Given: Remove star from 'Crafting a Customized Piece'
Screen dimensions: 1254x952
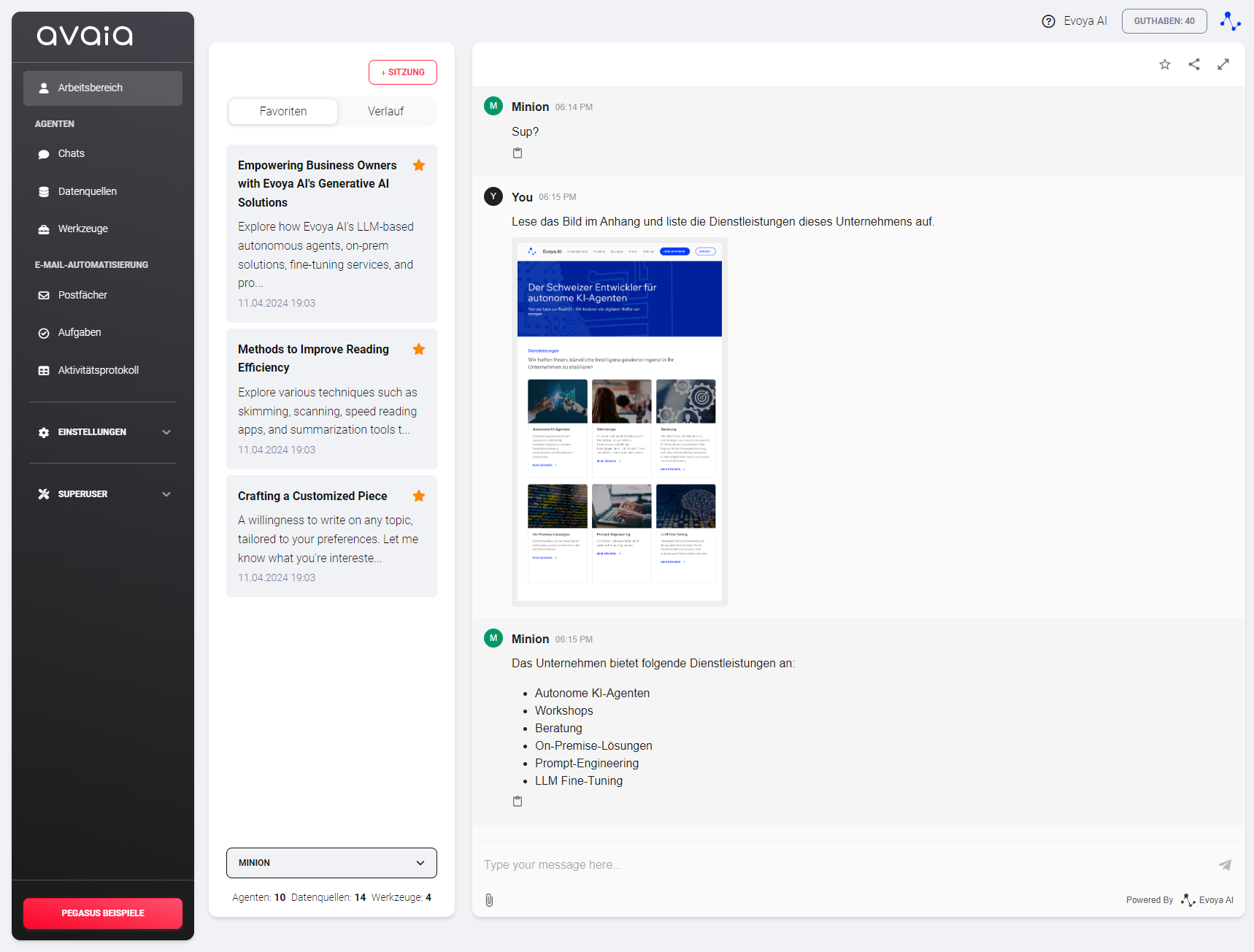Looking at the screenshot, I should point(419,496).
